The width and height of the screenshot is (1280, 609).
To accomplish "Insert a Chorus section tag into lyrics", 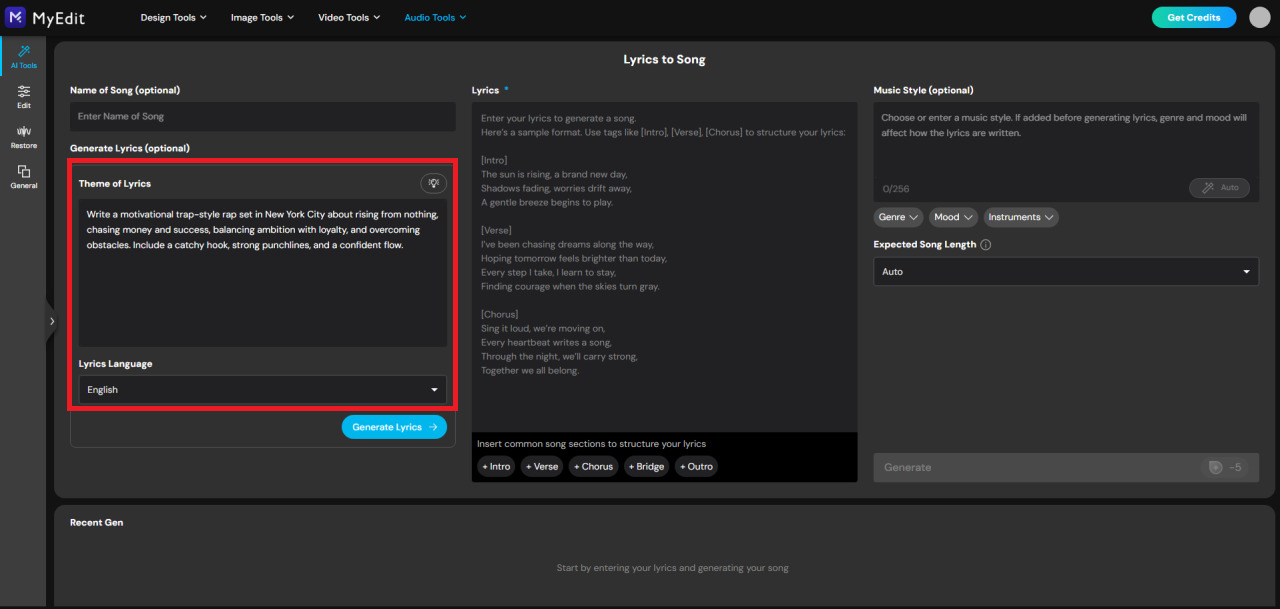I will (593, 466).
